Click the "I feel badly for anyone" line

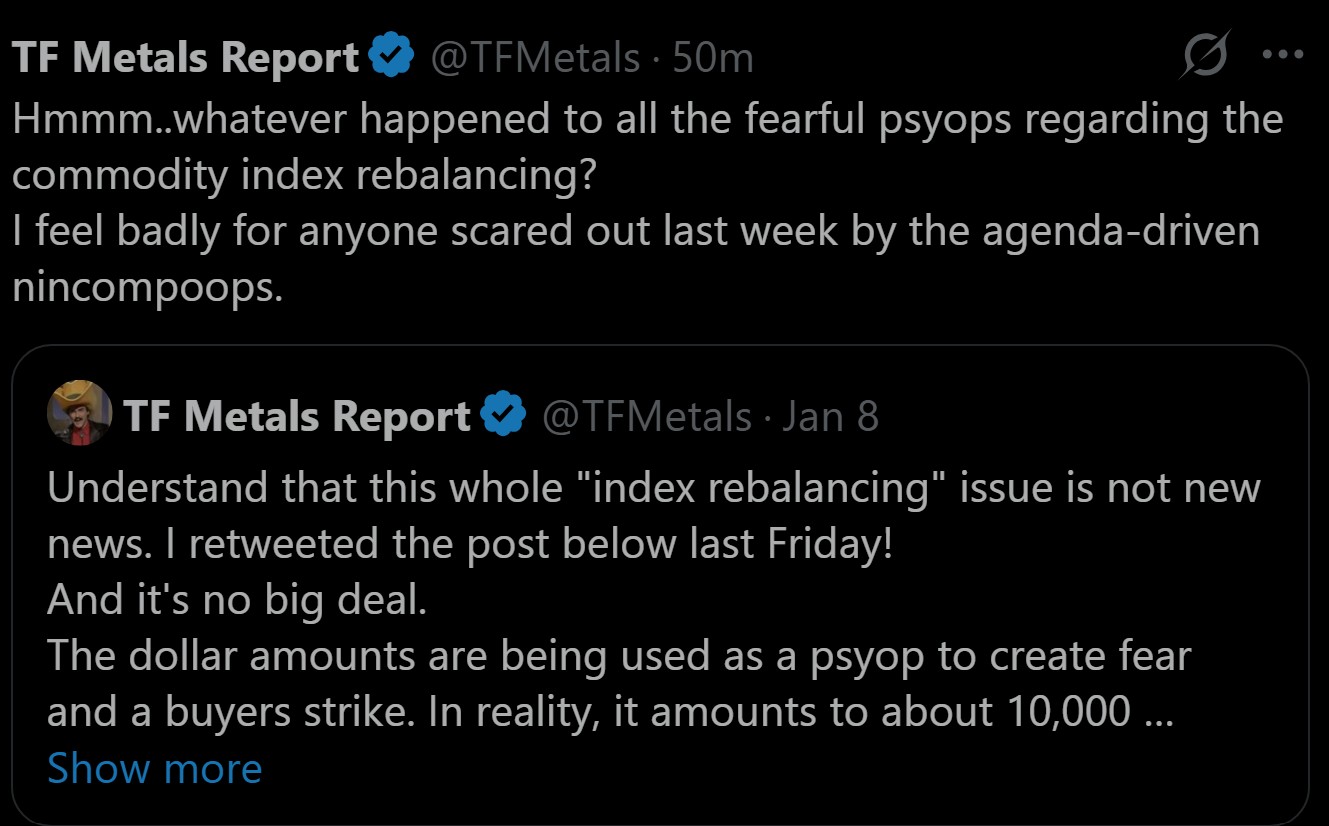(635, 231)
